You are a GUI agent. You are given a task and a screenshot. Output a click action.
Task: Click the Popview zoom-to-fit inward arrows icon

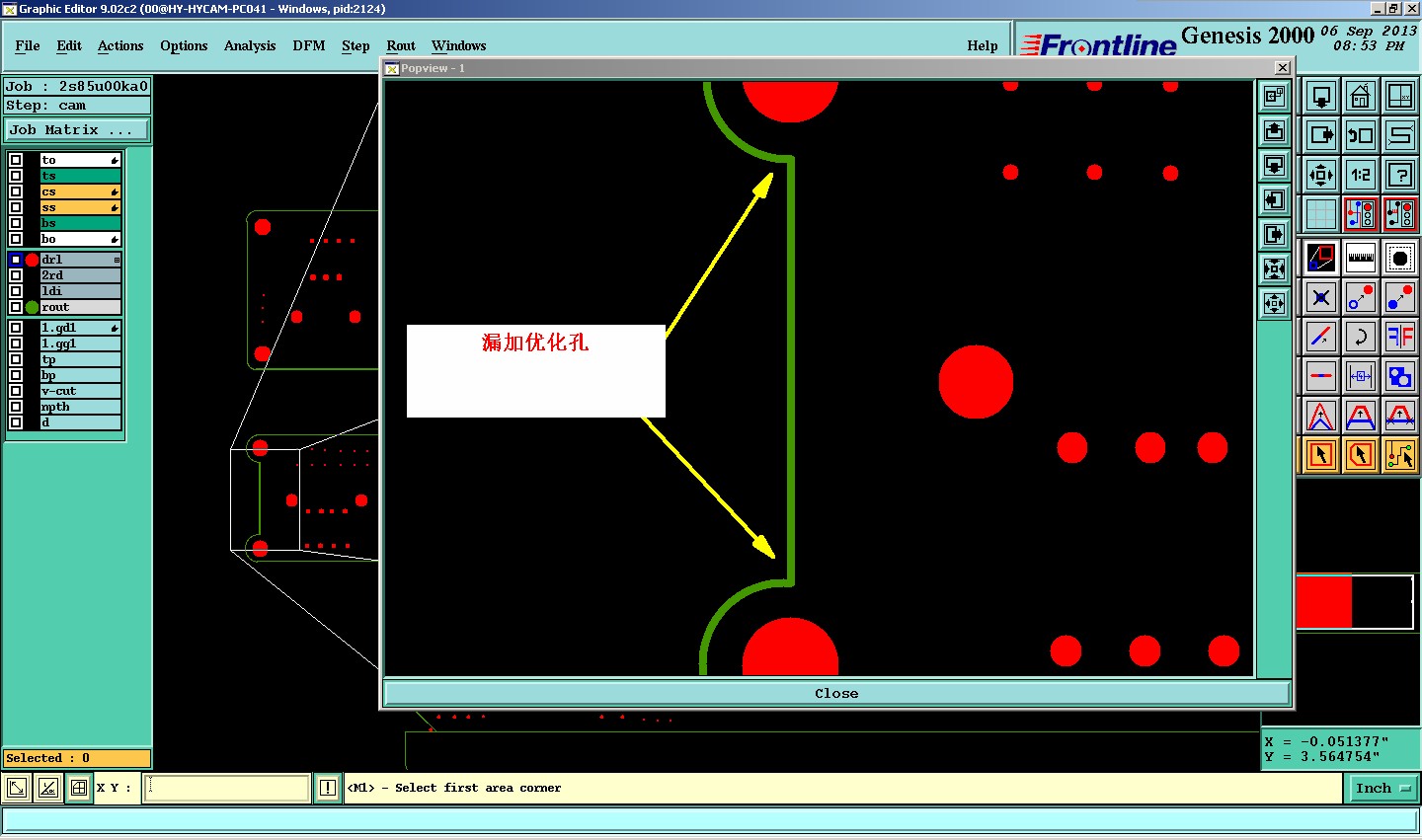pyautogui.click(x=1275, y=268)
